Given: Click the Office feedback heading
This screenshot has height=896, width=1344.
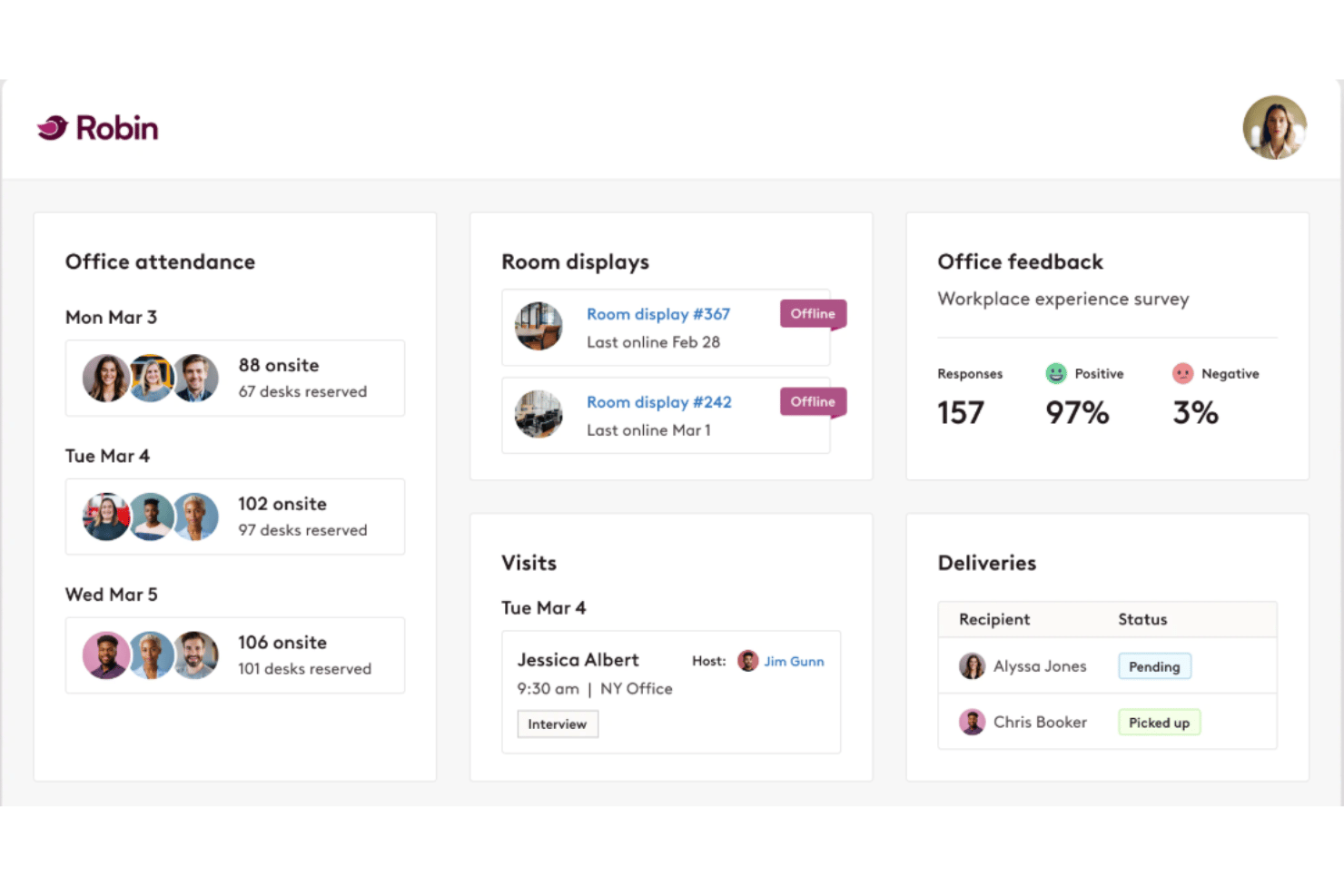Looking at the screenshot, I should click(x=1021, y=261).
